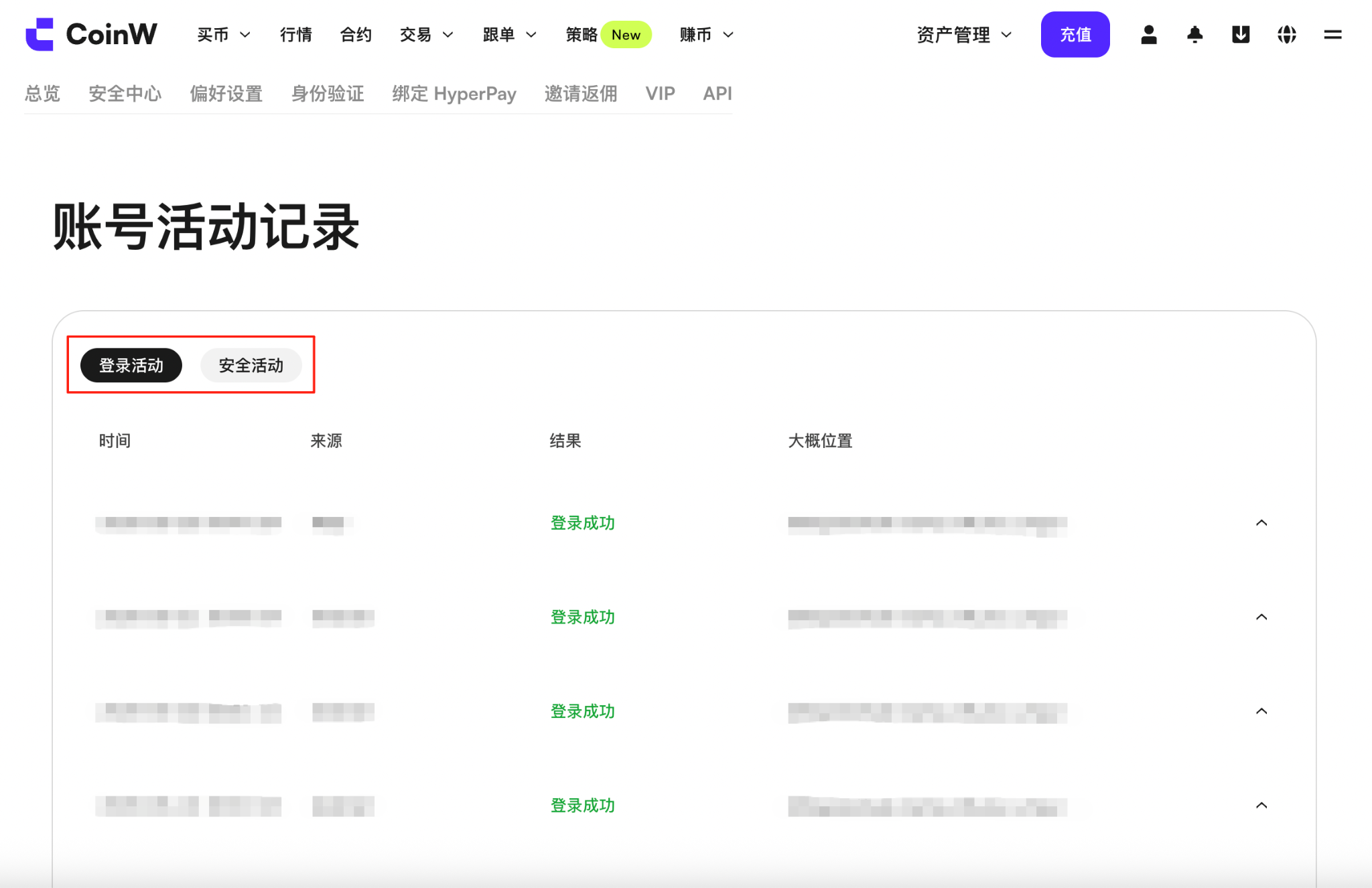The height and width of the screenshot is (888, 1372).
Task: Open the 行情 market menu
Action: [x=295, y=35]
